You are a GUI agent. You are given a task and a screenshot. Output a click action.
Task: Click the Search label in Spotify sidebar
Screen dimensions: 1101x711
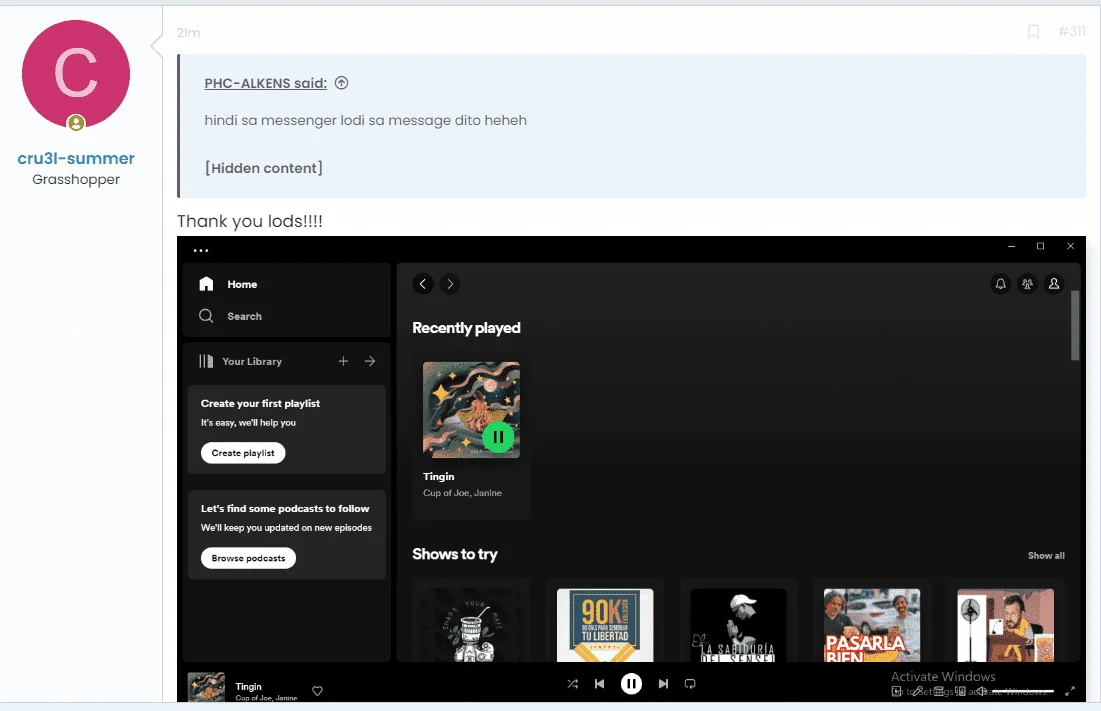244,317
